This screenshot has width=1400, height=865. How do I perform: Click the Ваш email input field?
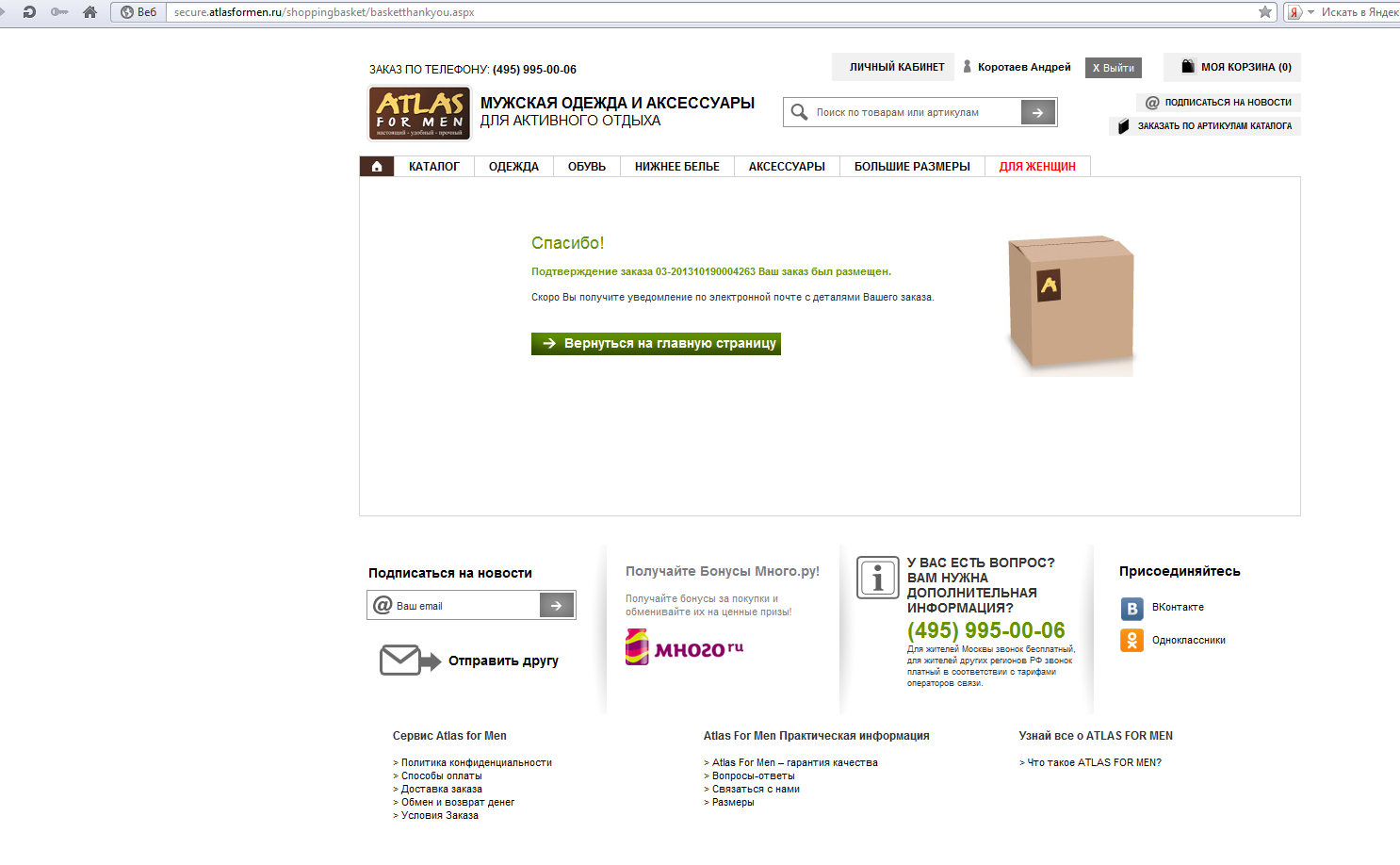(466, 606)
